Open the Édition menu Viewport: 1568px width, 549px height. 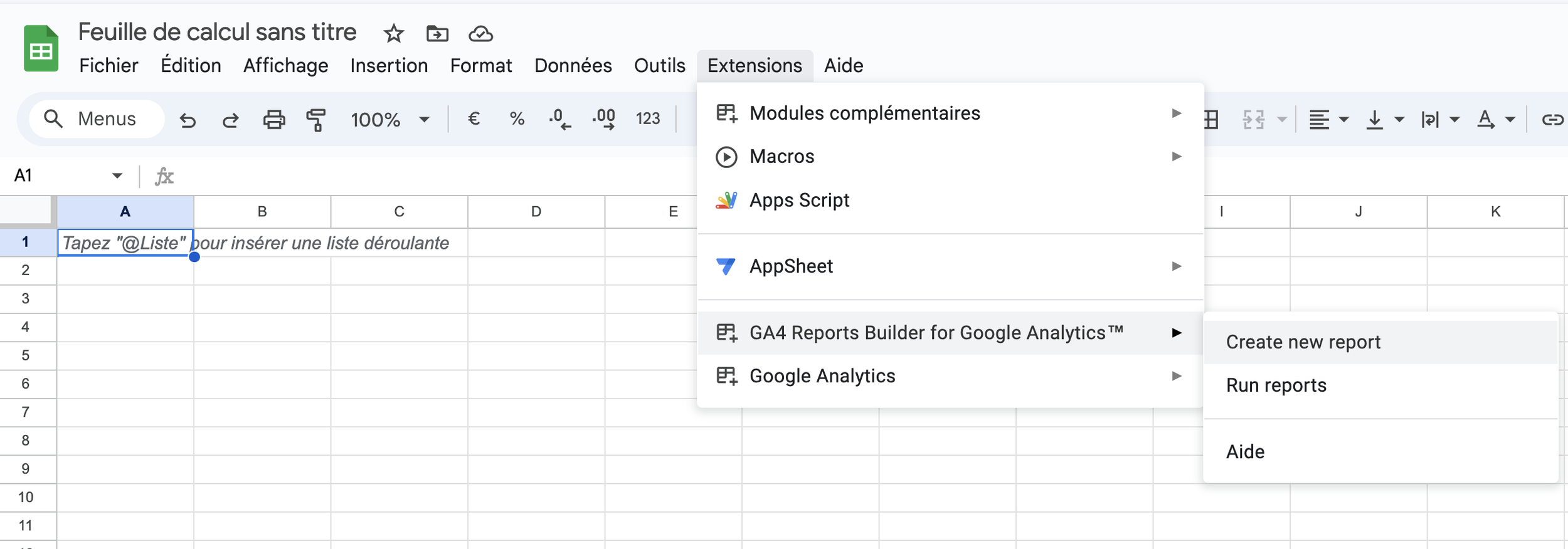(191, 66)
